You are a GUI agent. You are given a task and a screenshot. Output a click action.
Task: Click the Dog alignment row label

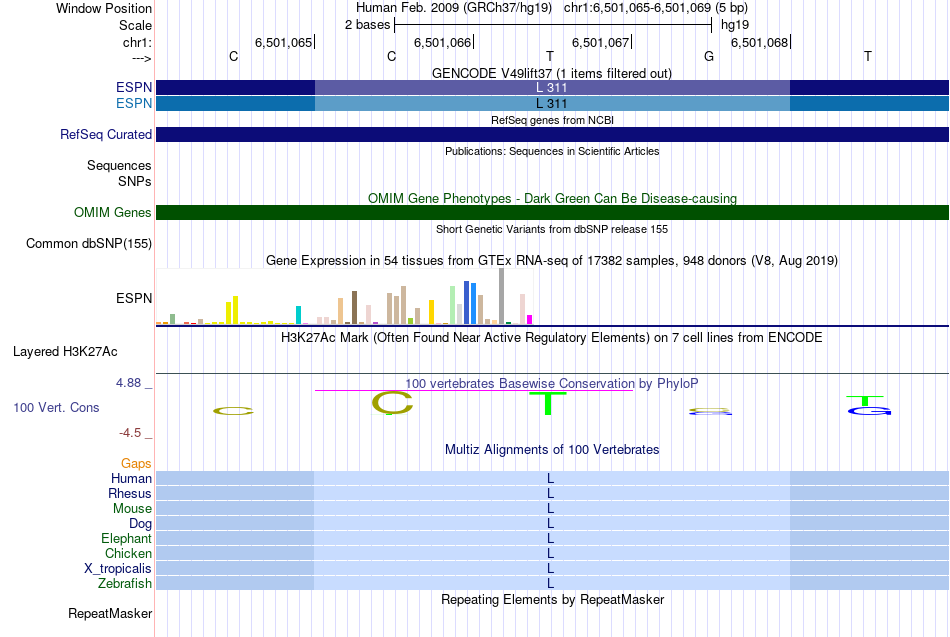tap(140, 524)
